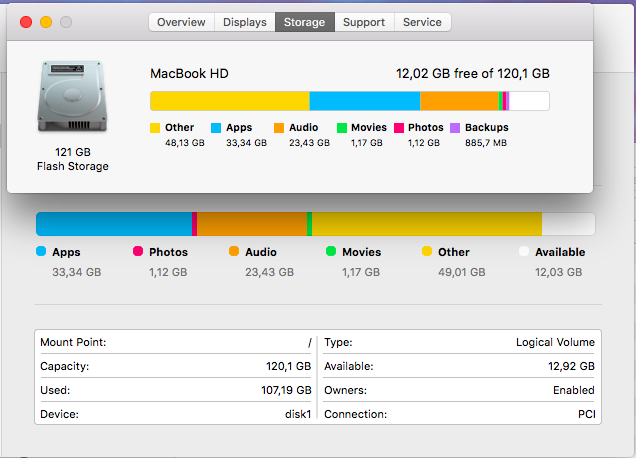Screen dimensions: 636x458
Task: Click the '48,13 GB' Other value
Action: [x=185, y=143]
